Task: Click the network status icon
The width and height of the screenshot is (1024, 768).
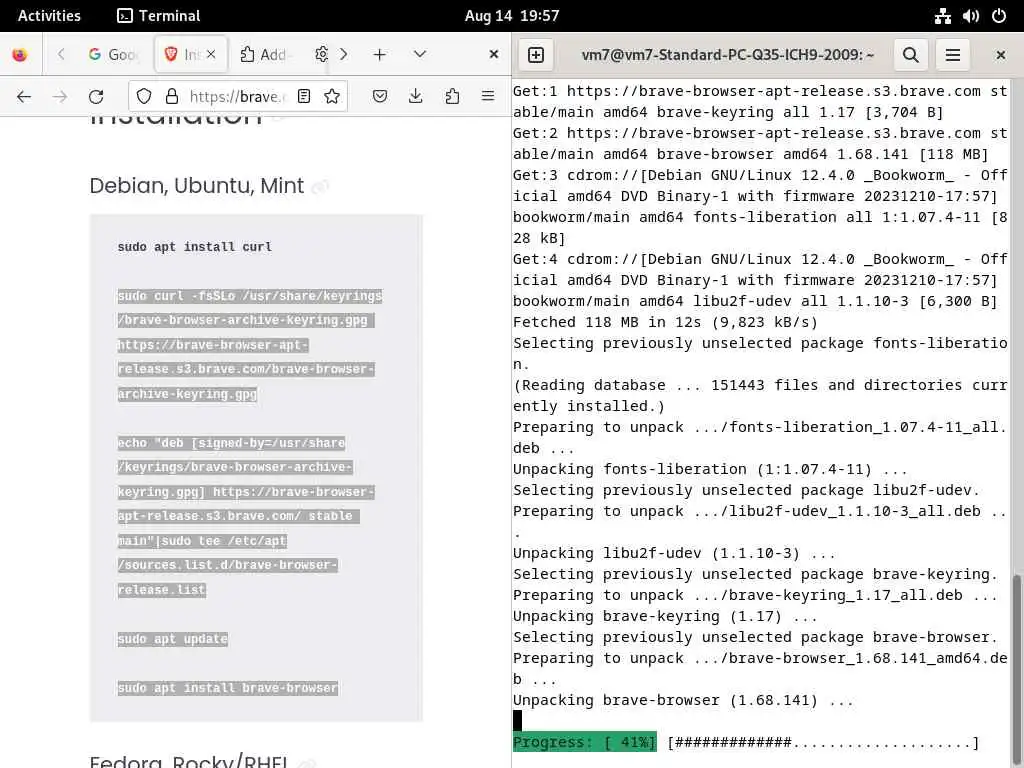Action: [942, 16]
